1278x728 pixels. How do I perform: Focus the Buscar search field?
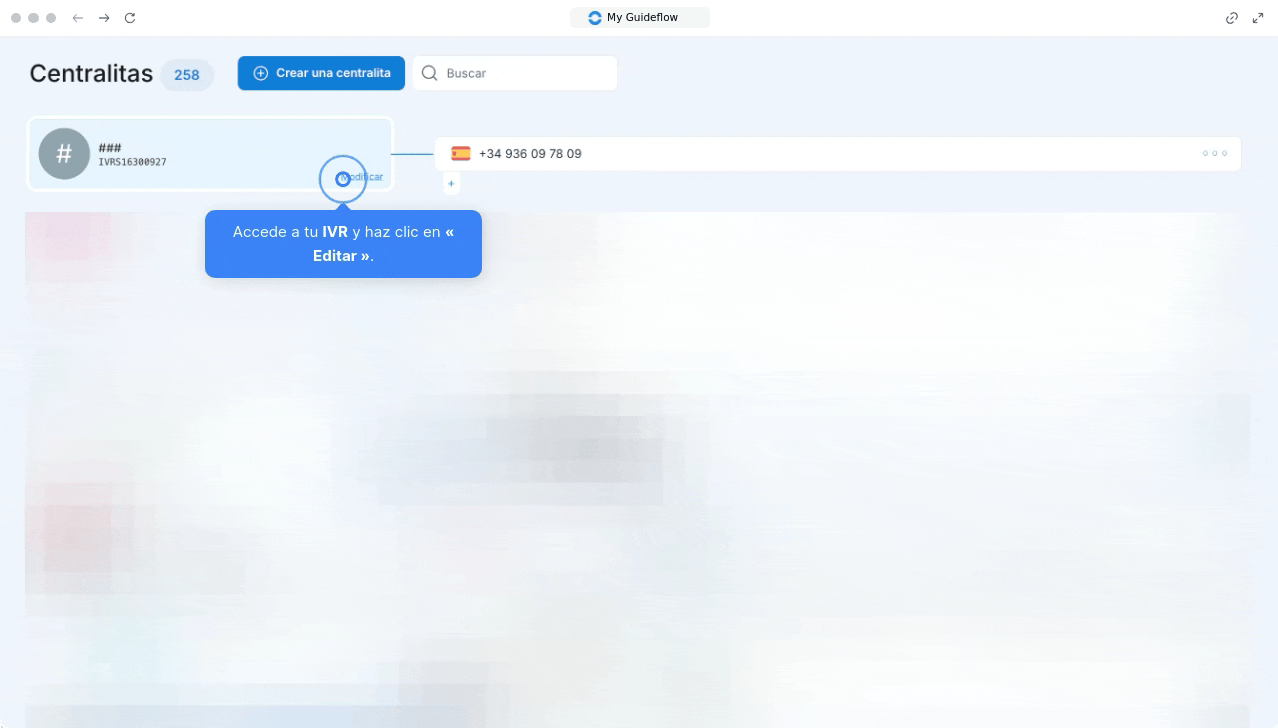(525, 73)
